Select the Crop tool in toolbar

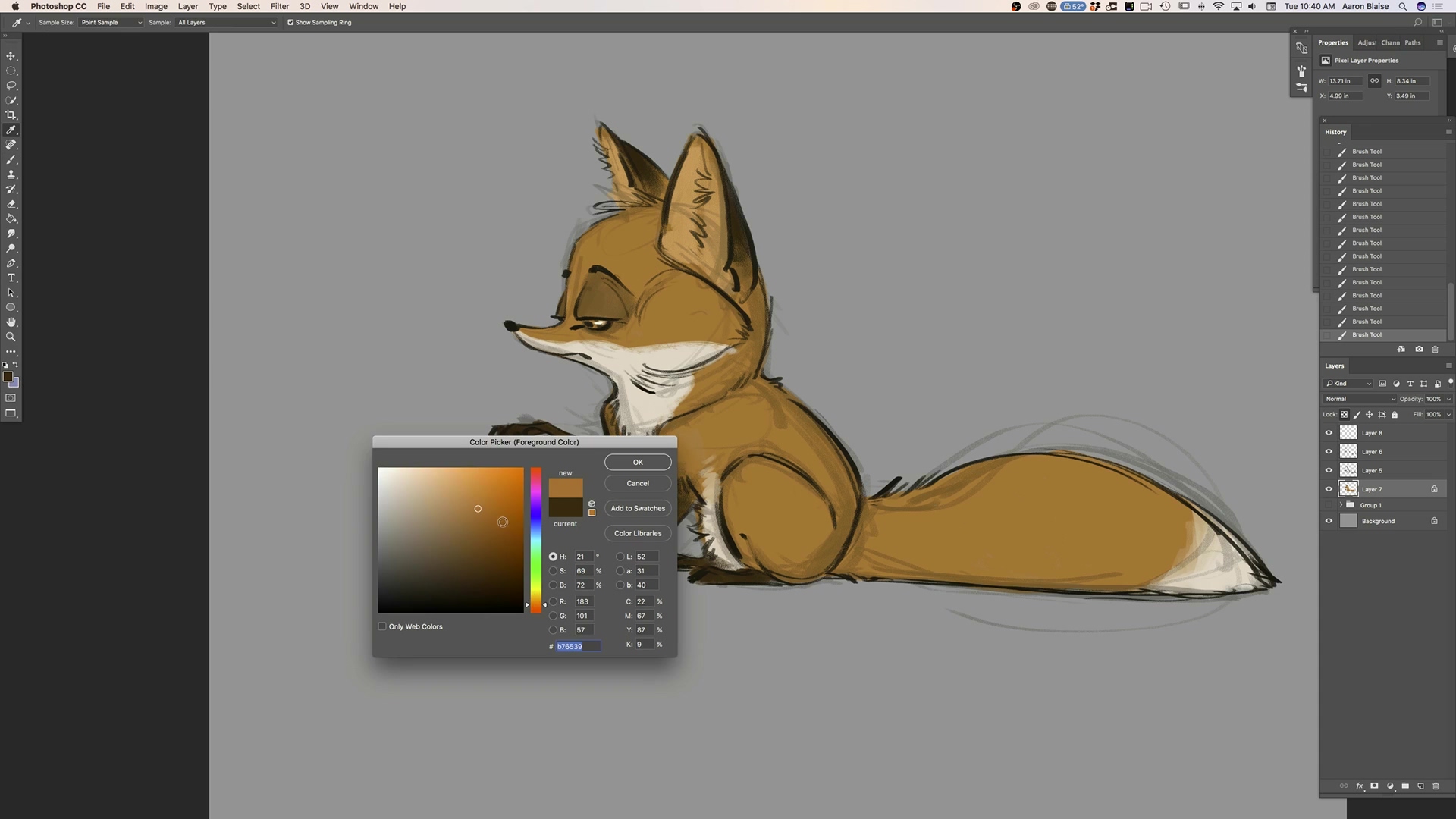pyautogui.click(x=11, y=115)
